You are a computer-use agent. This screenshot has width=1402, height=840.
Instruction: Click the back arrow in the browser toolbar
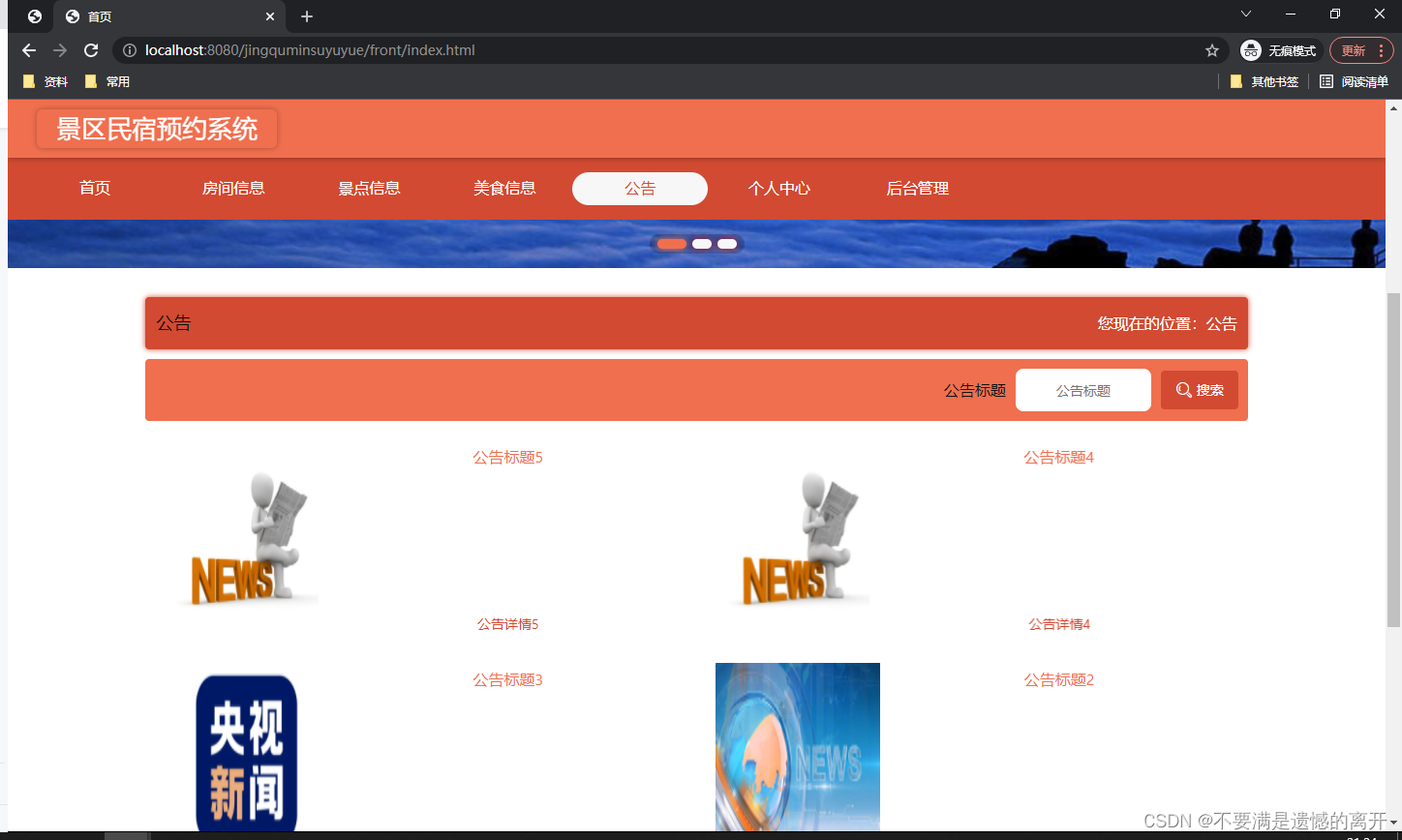tap(28, 50)
